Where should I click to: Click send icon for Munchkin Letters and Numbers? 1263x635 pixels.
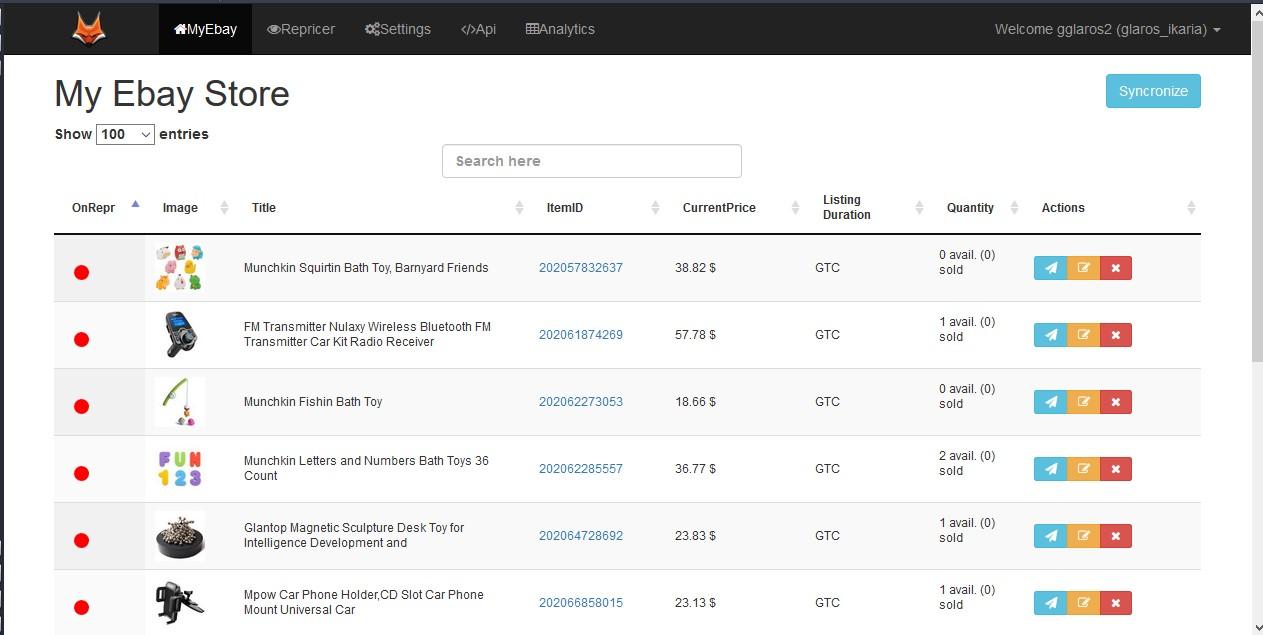point(1050,469)
